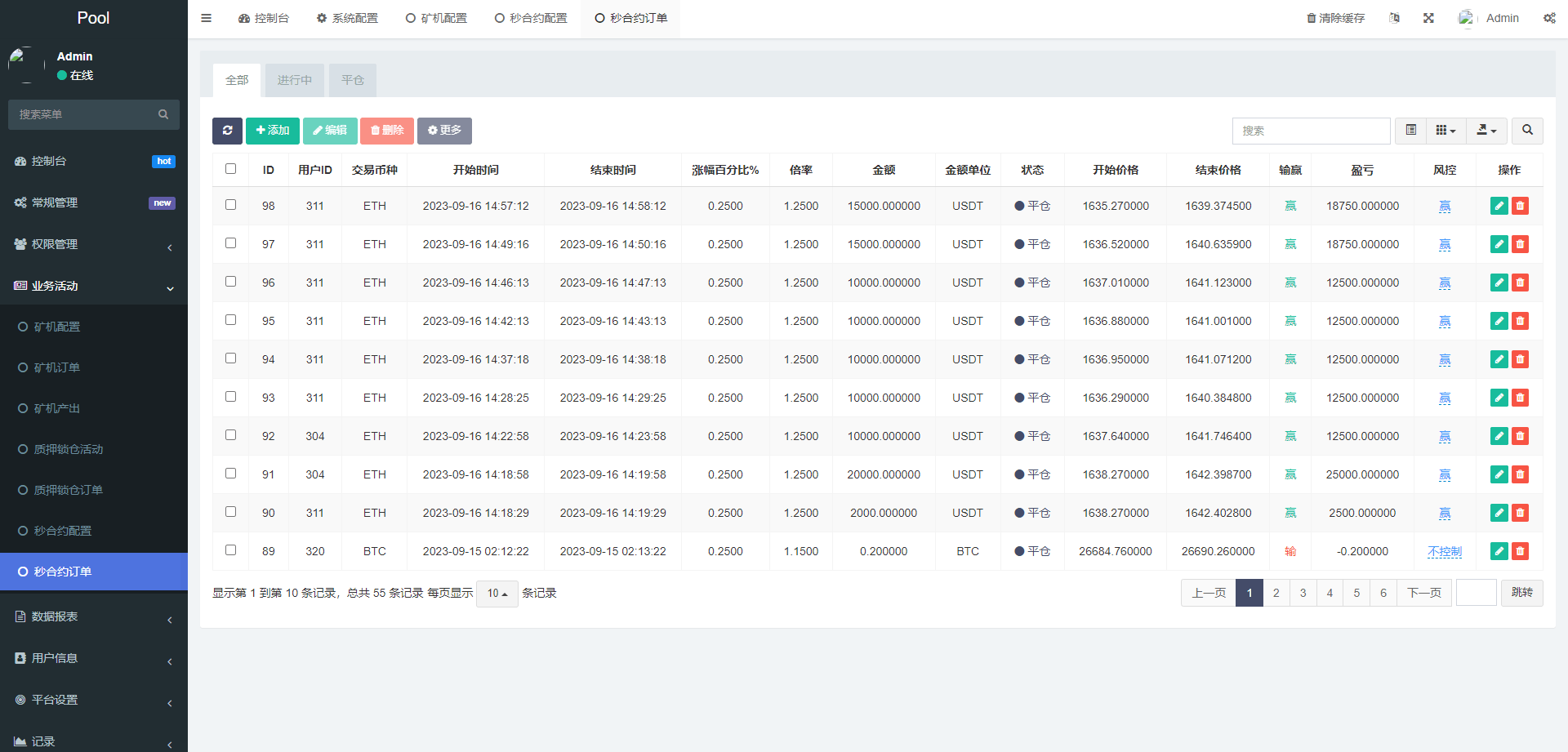Screen dimensions: 1568x752
Task: Click the 跳转 jump button in pagination
Action: pos(1521,593)
